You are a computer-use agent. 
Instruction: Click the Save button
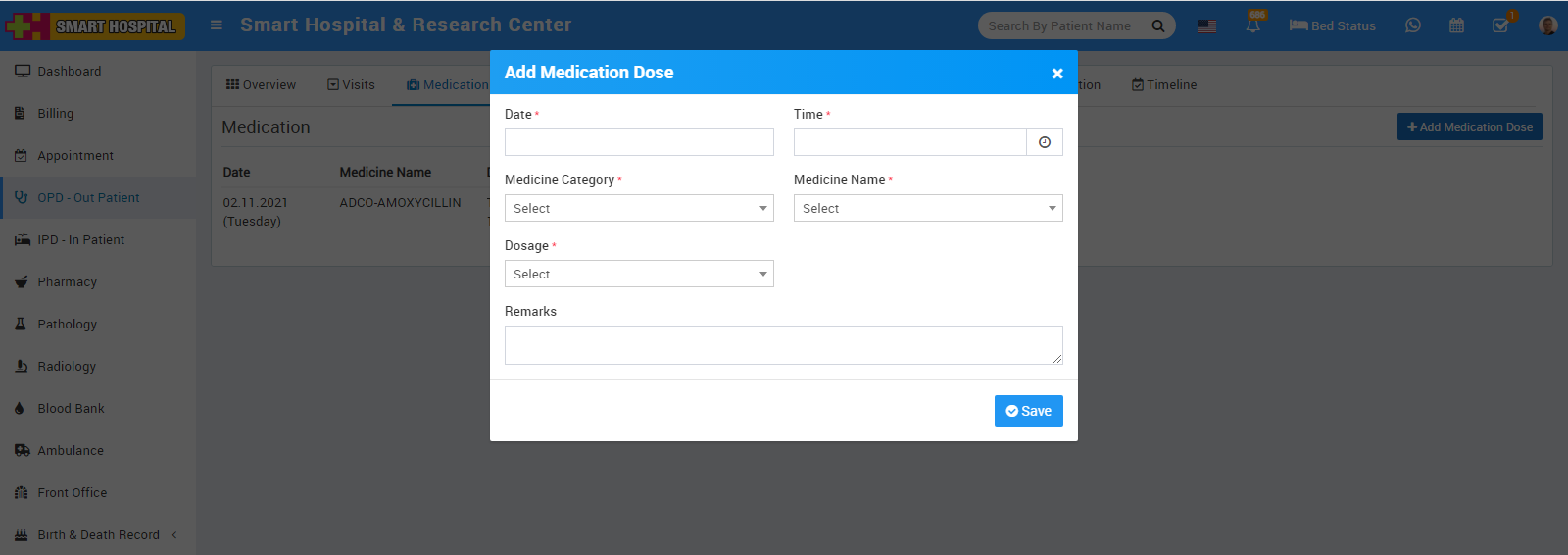(1029, 411)
